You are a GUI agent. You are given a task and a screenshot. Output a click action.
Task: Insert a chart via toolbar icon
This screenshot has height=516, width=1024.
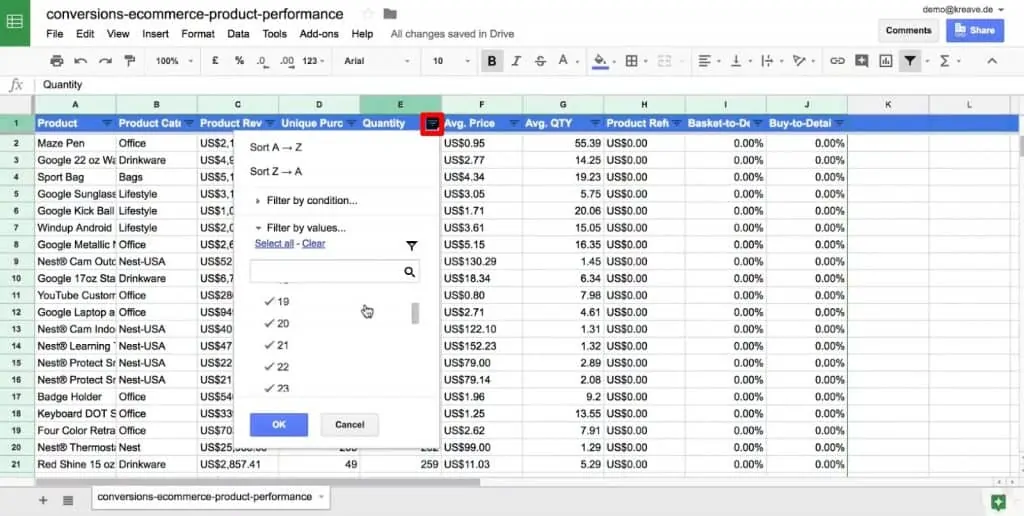[x=886, y=61]
